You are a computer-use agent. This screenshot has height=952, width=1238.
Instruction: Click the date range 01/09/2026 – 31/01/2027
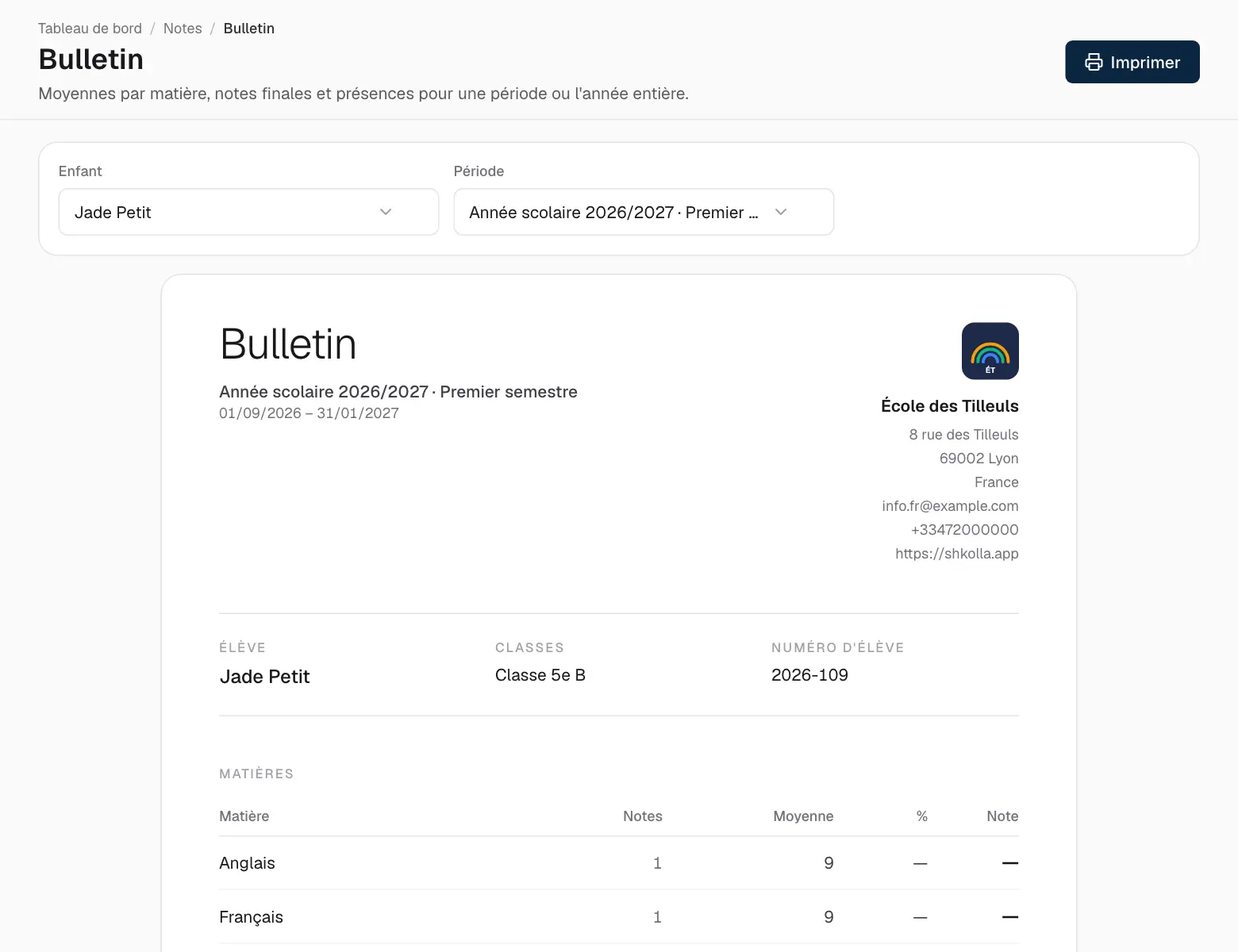[x=309, y=413]
